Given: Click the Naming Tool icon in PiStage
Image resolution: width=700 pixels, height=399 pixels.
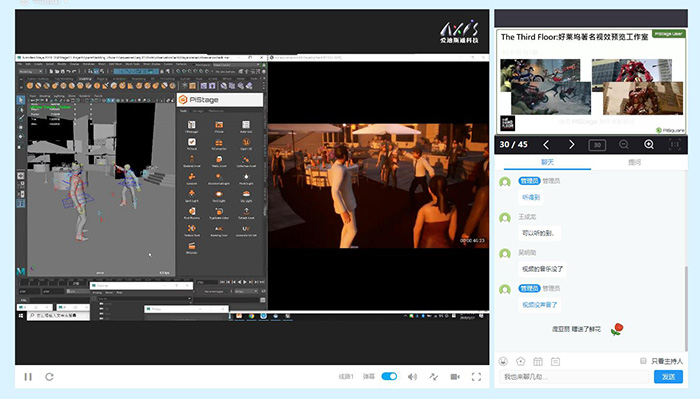Looking at the screenshot, I should coord(219,230).
